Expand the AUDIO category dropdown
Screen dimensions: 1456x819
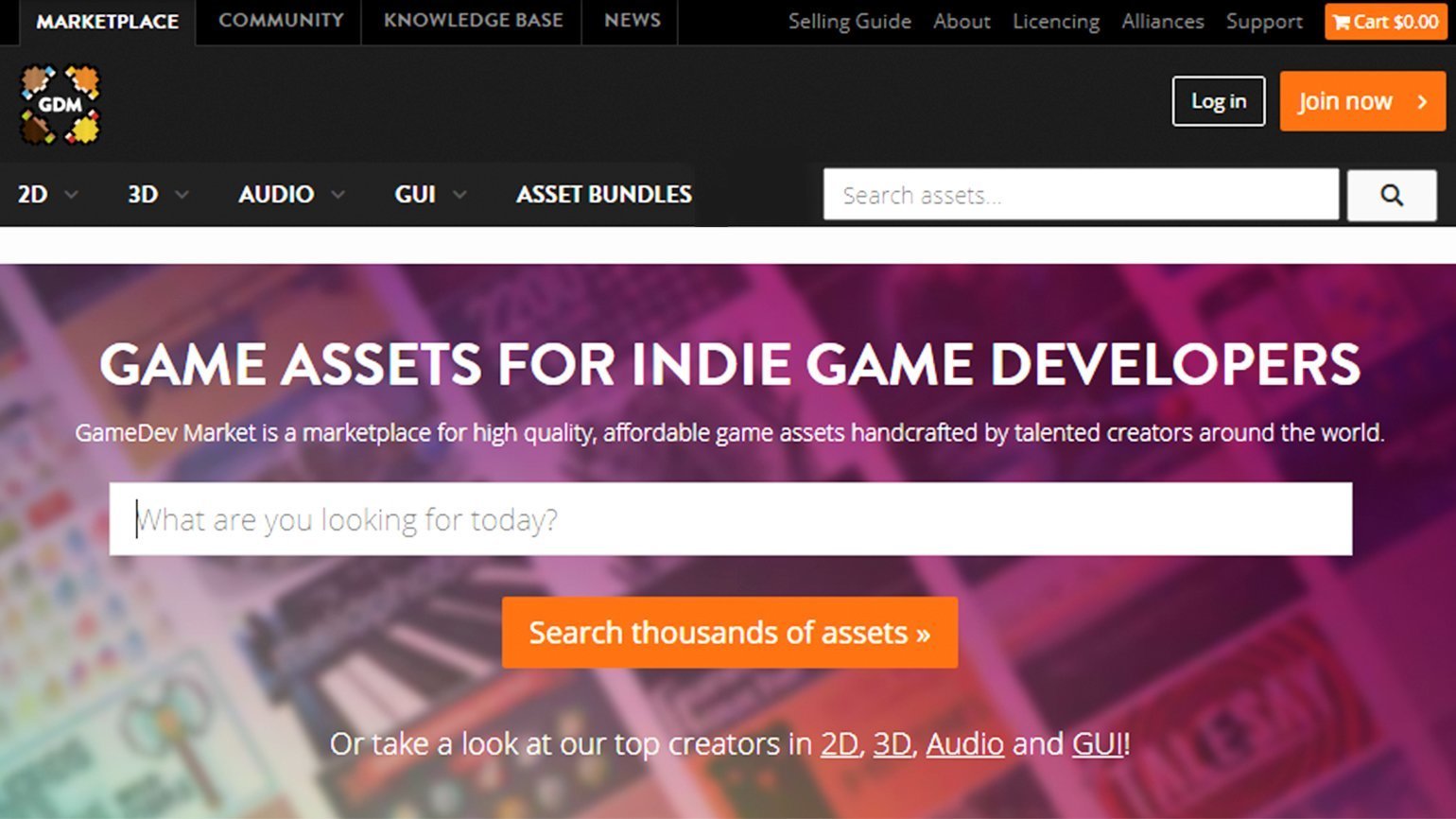[x=291, y=195]
